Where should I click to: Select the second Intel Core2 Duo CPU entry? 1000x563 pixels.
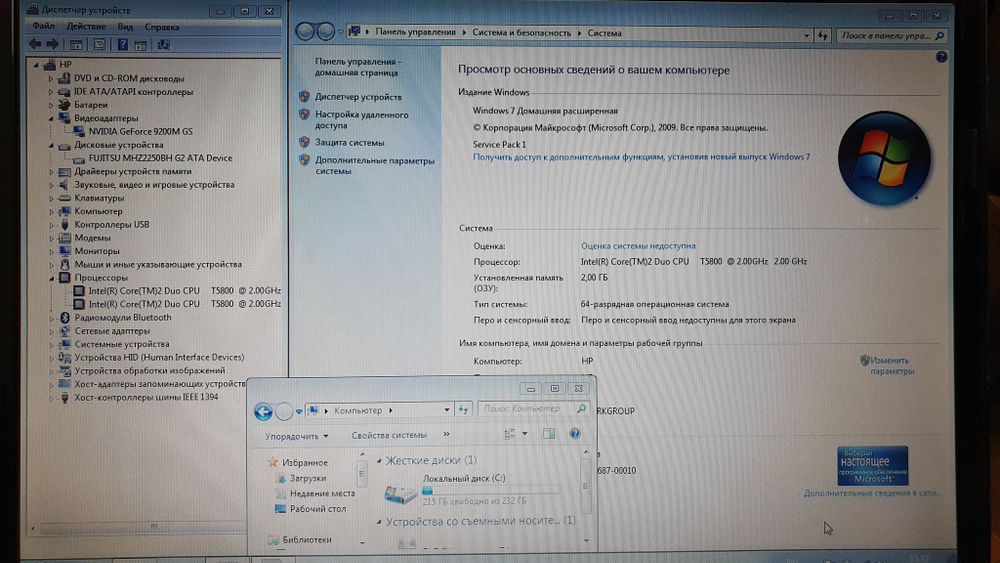coord(184,304)
